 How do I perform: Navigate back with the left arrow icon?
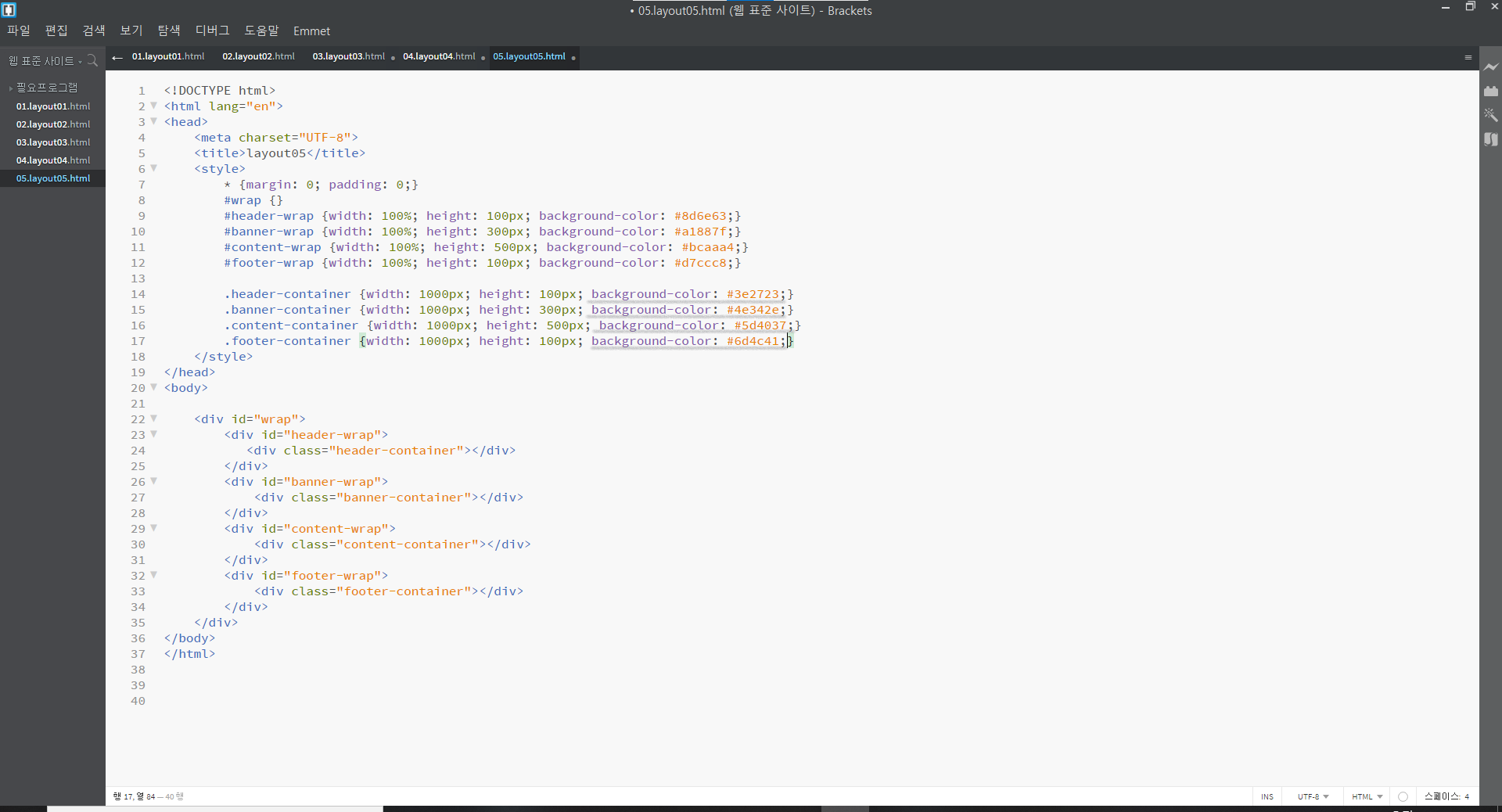[117, 57]
